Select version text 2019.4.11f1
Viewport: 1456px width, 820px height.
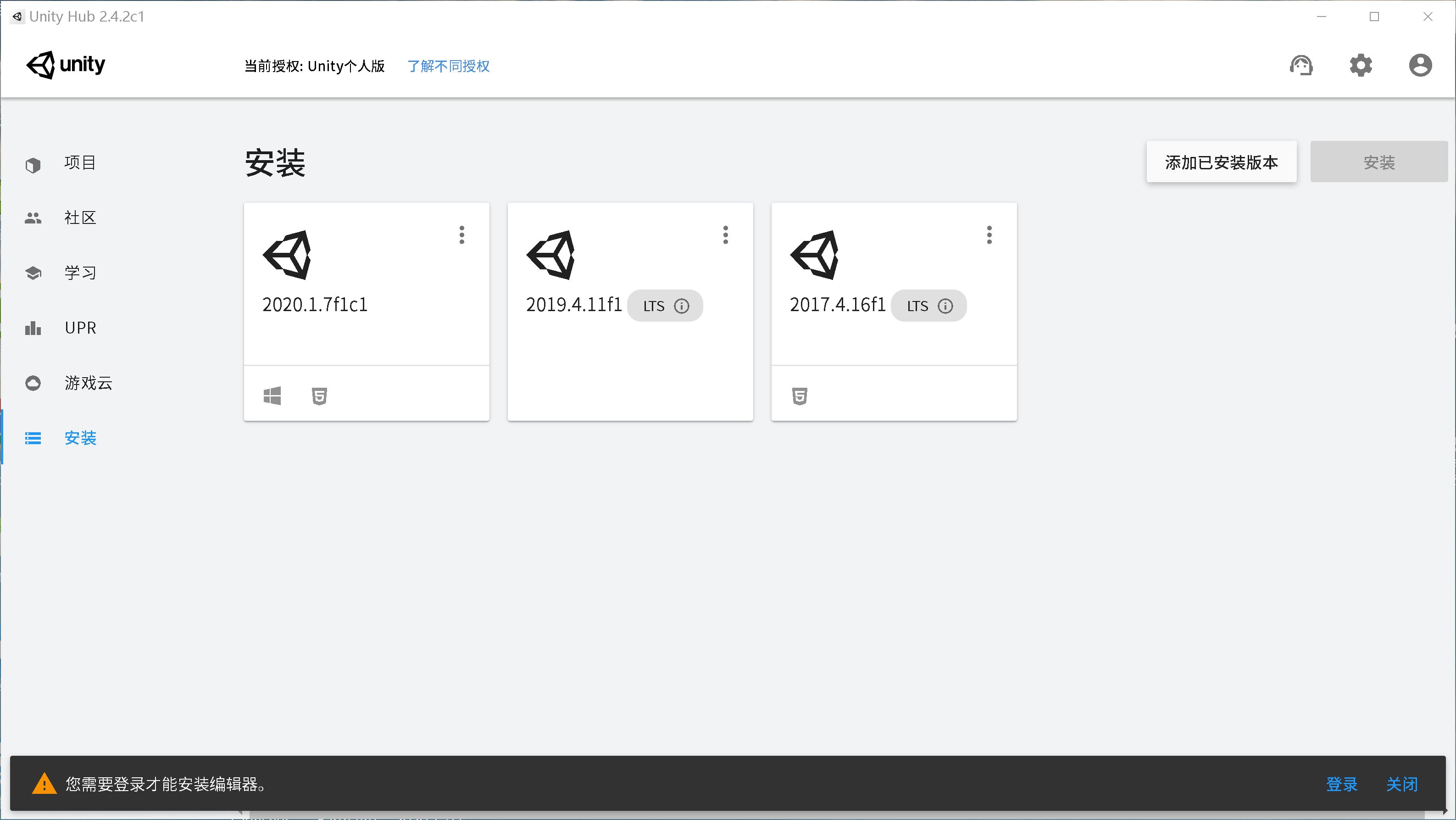click(574, 305)
